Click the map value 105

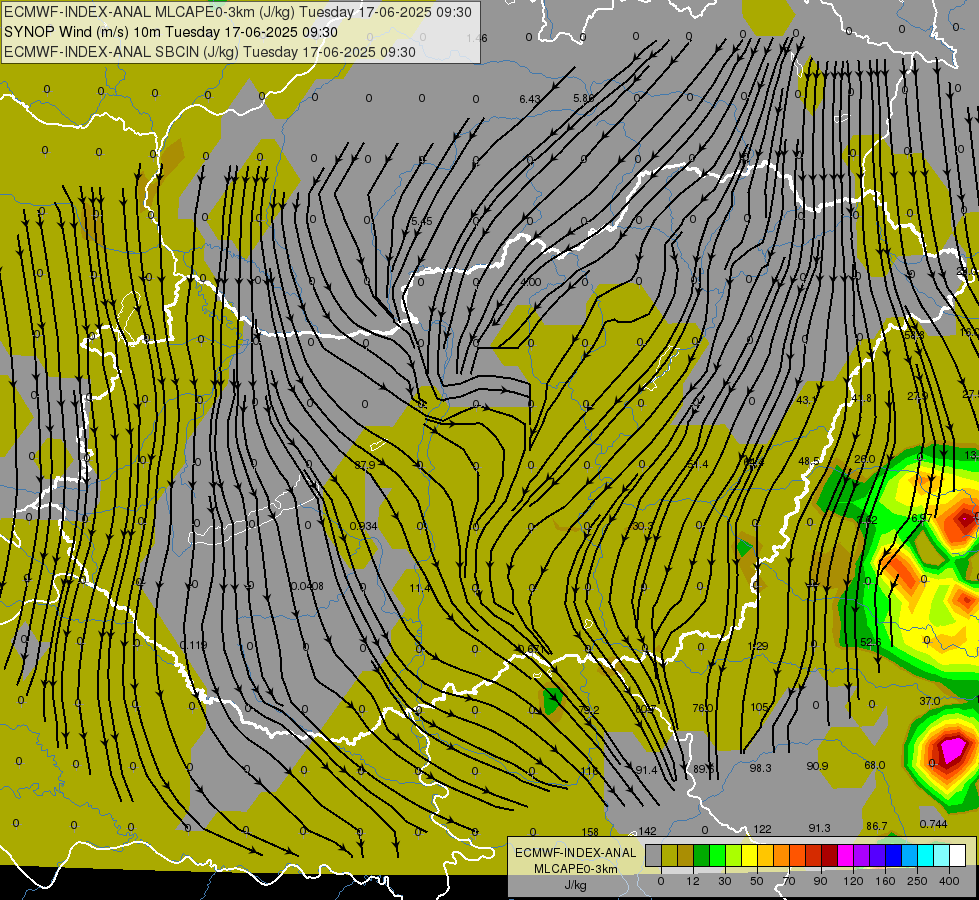(x=759, y=707)
